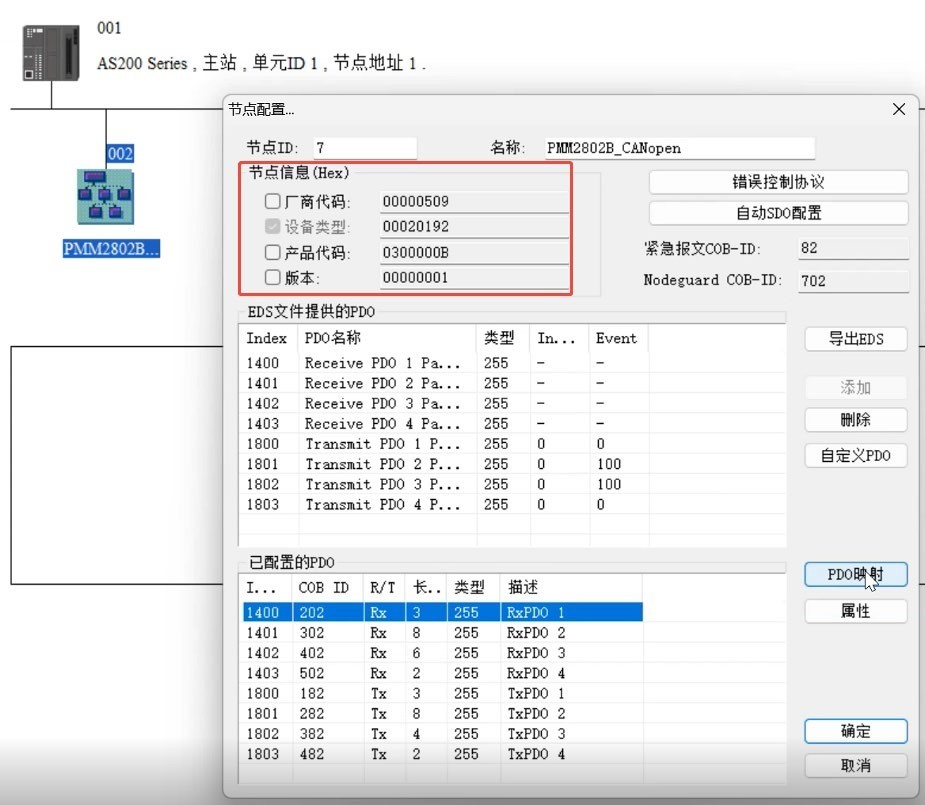Select configured row TxPDO 4
925x805 pixels.
(442, 754)
